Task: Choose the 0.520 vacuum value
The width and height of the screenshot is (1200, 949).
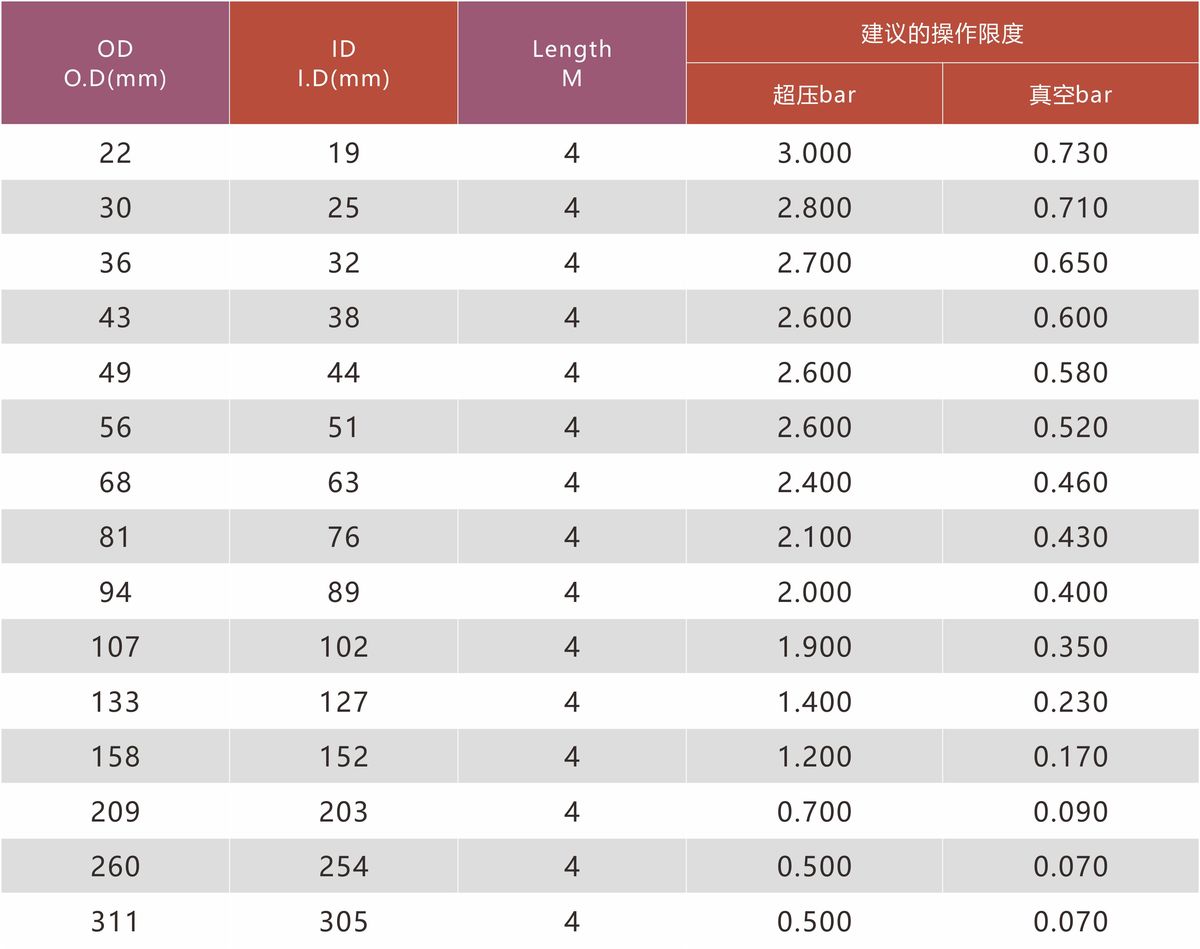Action: pyautogui.click(x=1071, y=428)
